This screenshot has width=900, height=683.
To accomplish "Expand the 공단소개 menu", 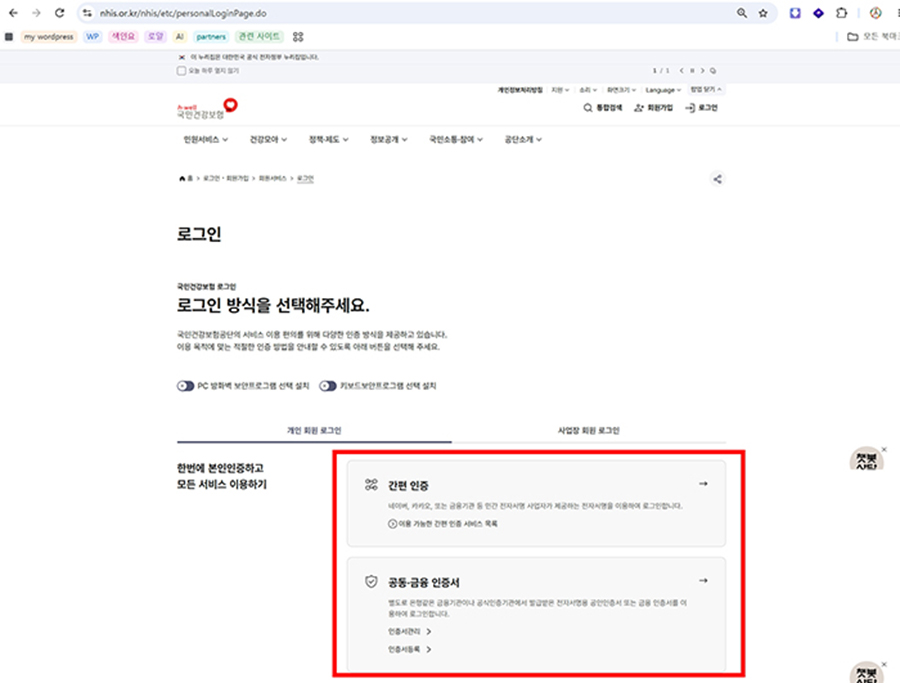I will [523, 139].
